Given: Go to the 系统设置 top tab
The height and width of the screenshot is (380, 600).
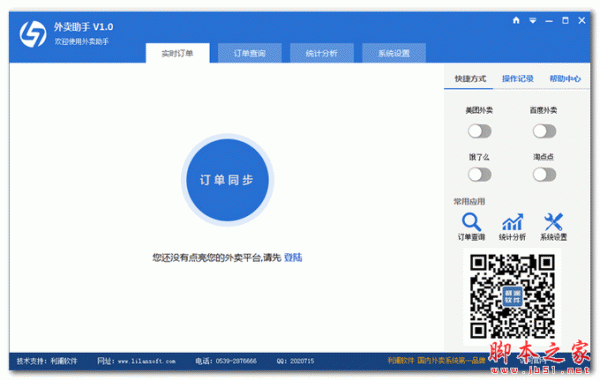Looking at the screenshot, I should [394, 53].
